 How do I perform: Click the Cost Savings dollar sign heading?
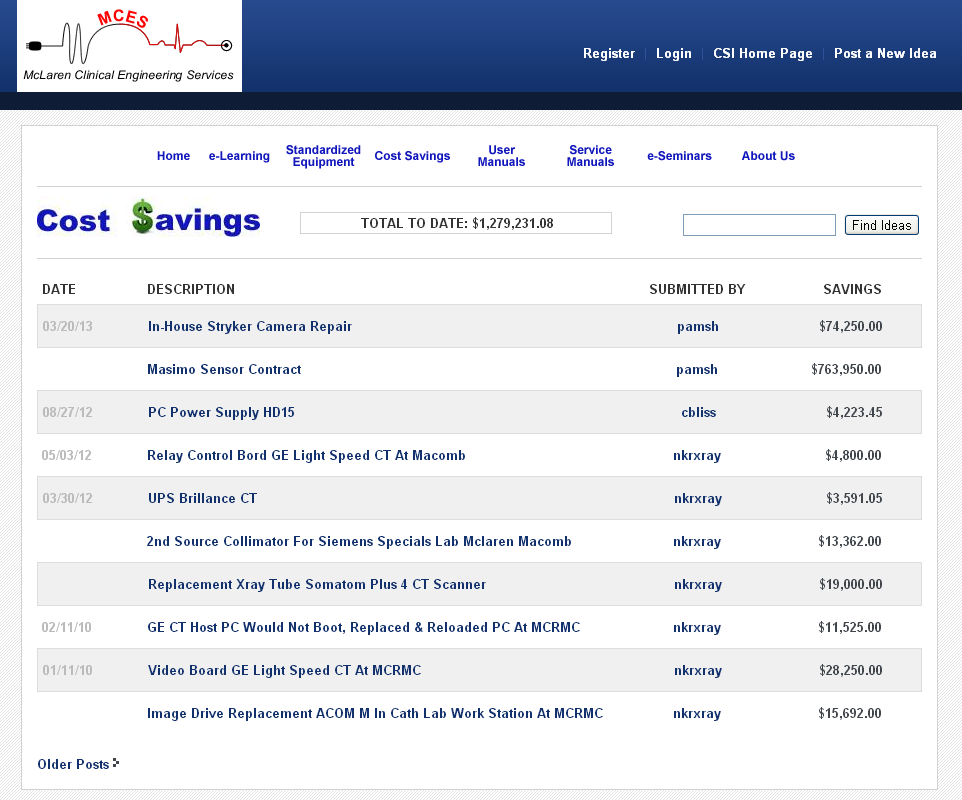pyautogui.click(x=148, y=221)
